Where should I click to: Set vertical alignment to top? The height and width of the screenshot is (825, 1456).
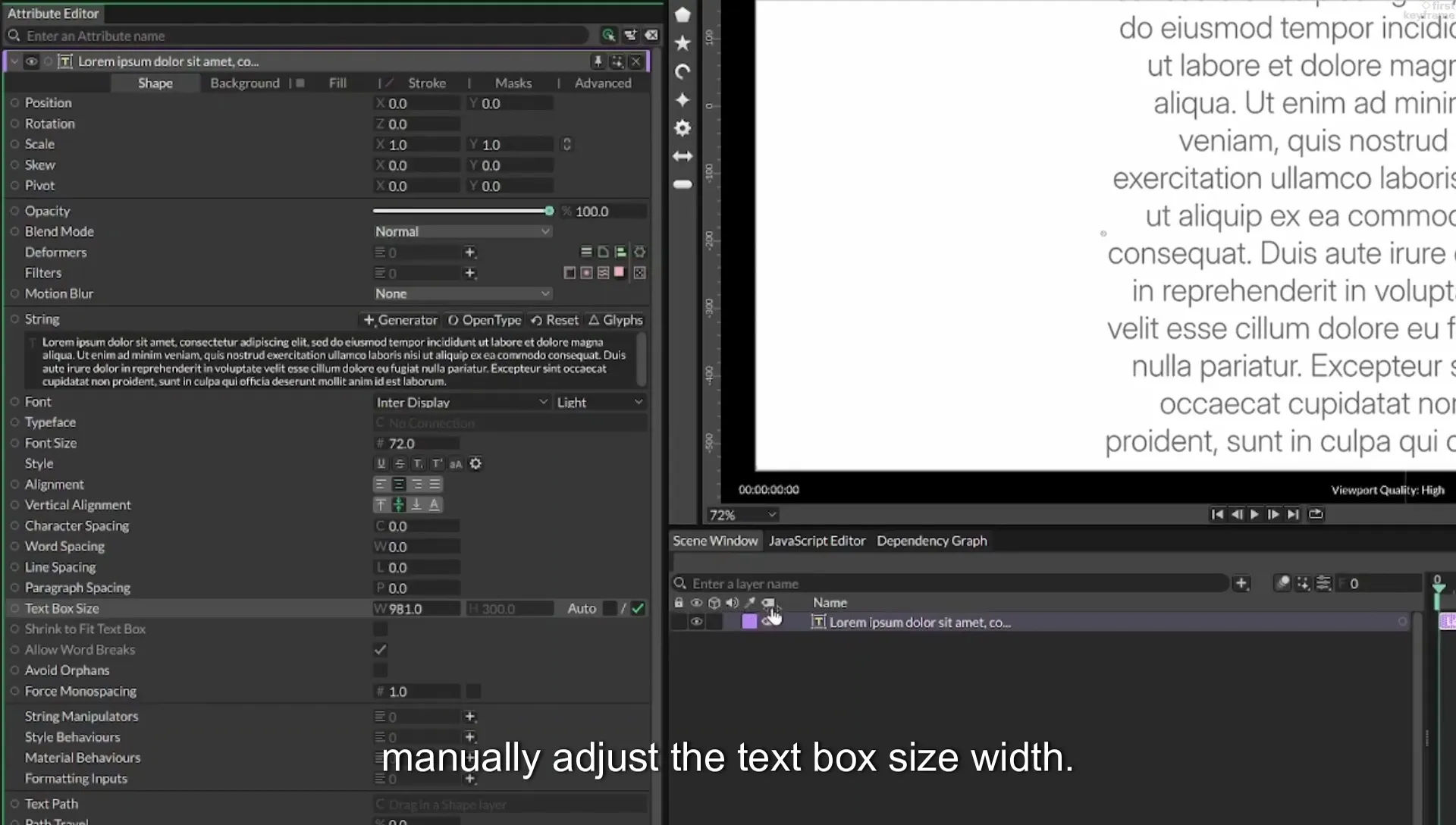[x=381, y=505]
